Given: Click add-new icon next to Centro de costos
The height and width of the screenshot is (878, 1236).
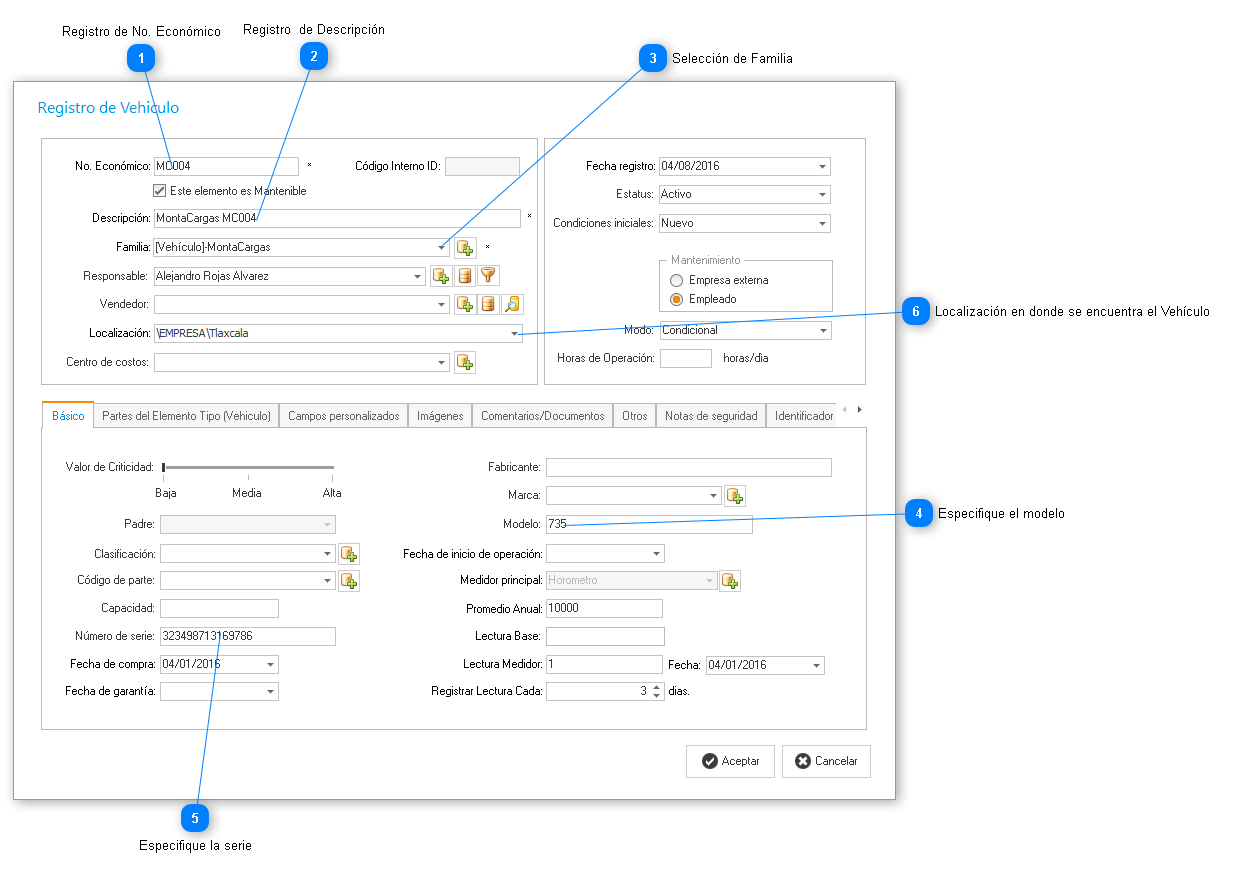Looking at the screenshot, I should pyautogui.click(x=465, y=363).
